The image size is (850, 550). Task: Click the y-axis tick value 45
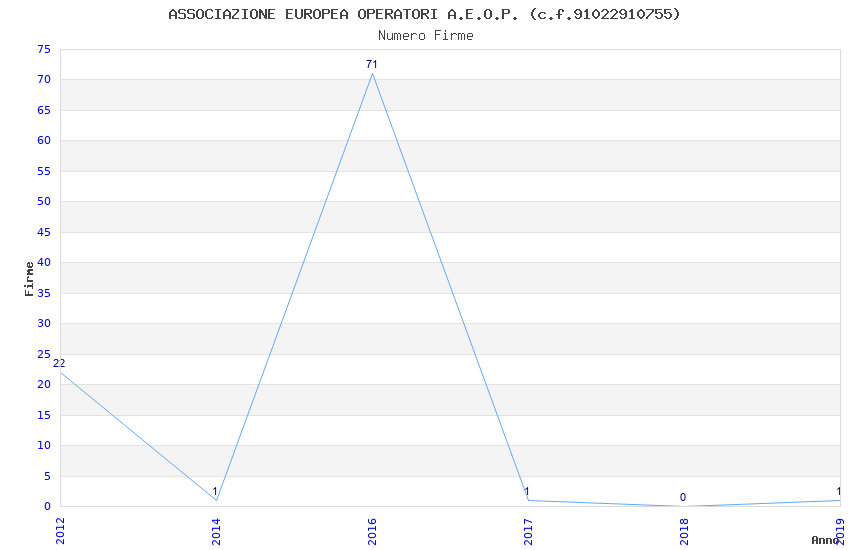pyautogui.click(x=44, y=232)
